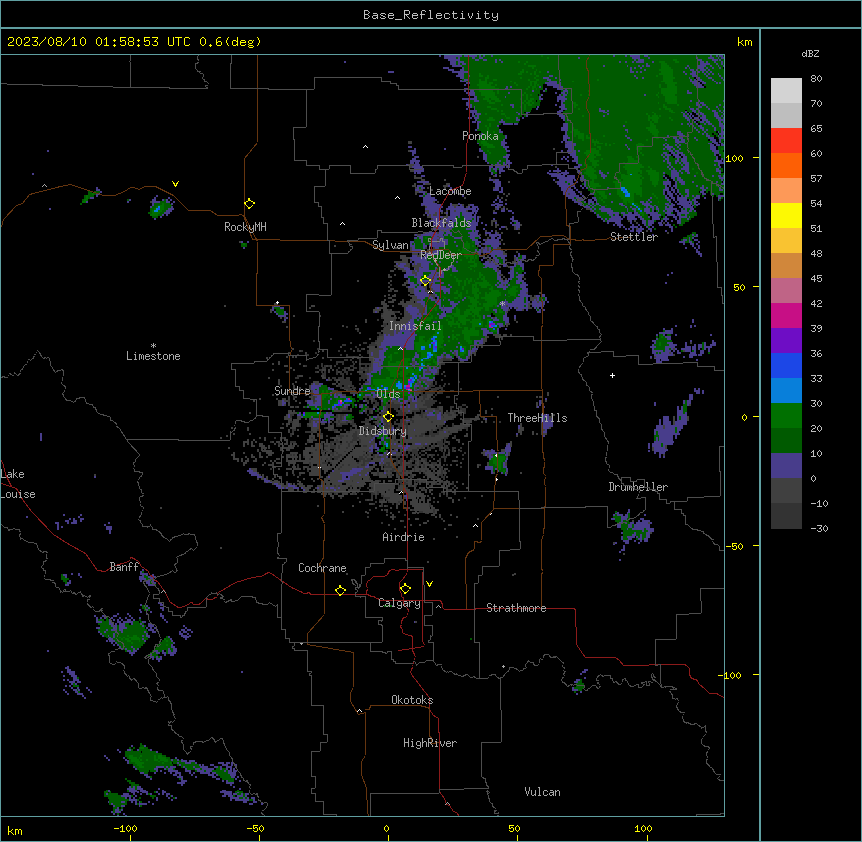Pick the orange legend swatch between 60 and 57
Image resolution: width=862 pixels, height=842 pixels.
[x=786, y=165]
